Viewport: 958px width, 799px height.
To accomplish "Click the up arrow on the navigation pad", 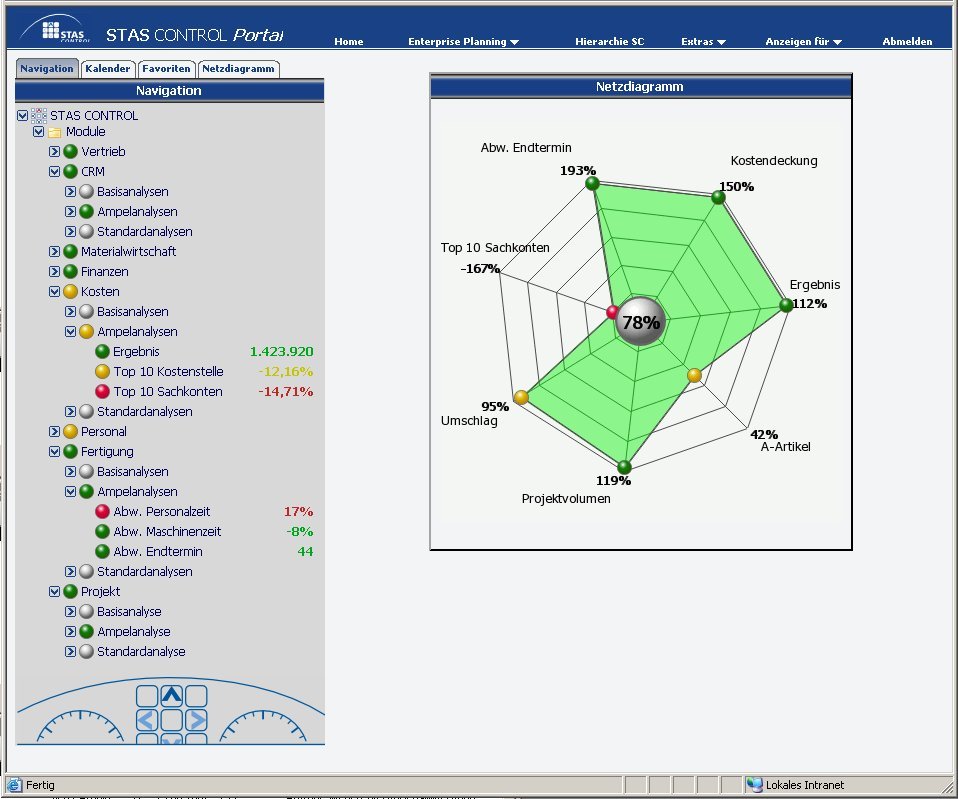I will click(x=172, y=696).
